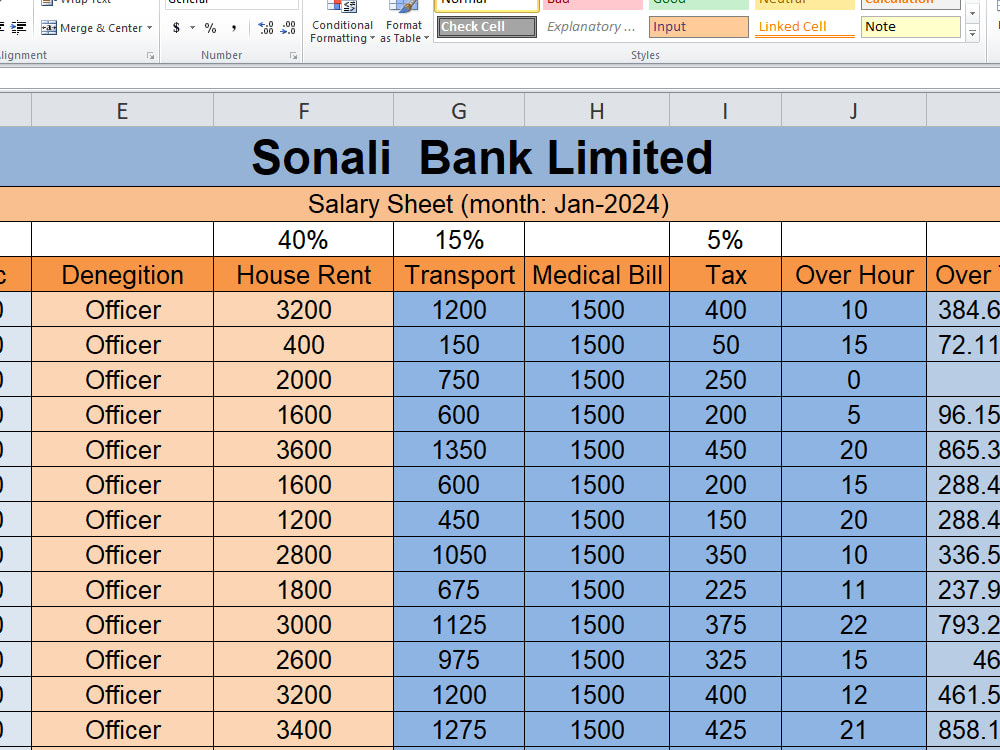Click Tax cell showing 450
Image resolution: width=1000 pixels, height=750 pixels.
coord(725,450)
